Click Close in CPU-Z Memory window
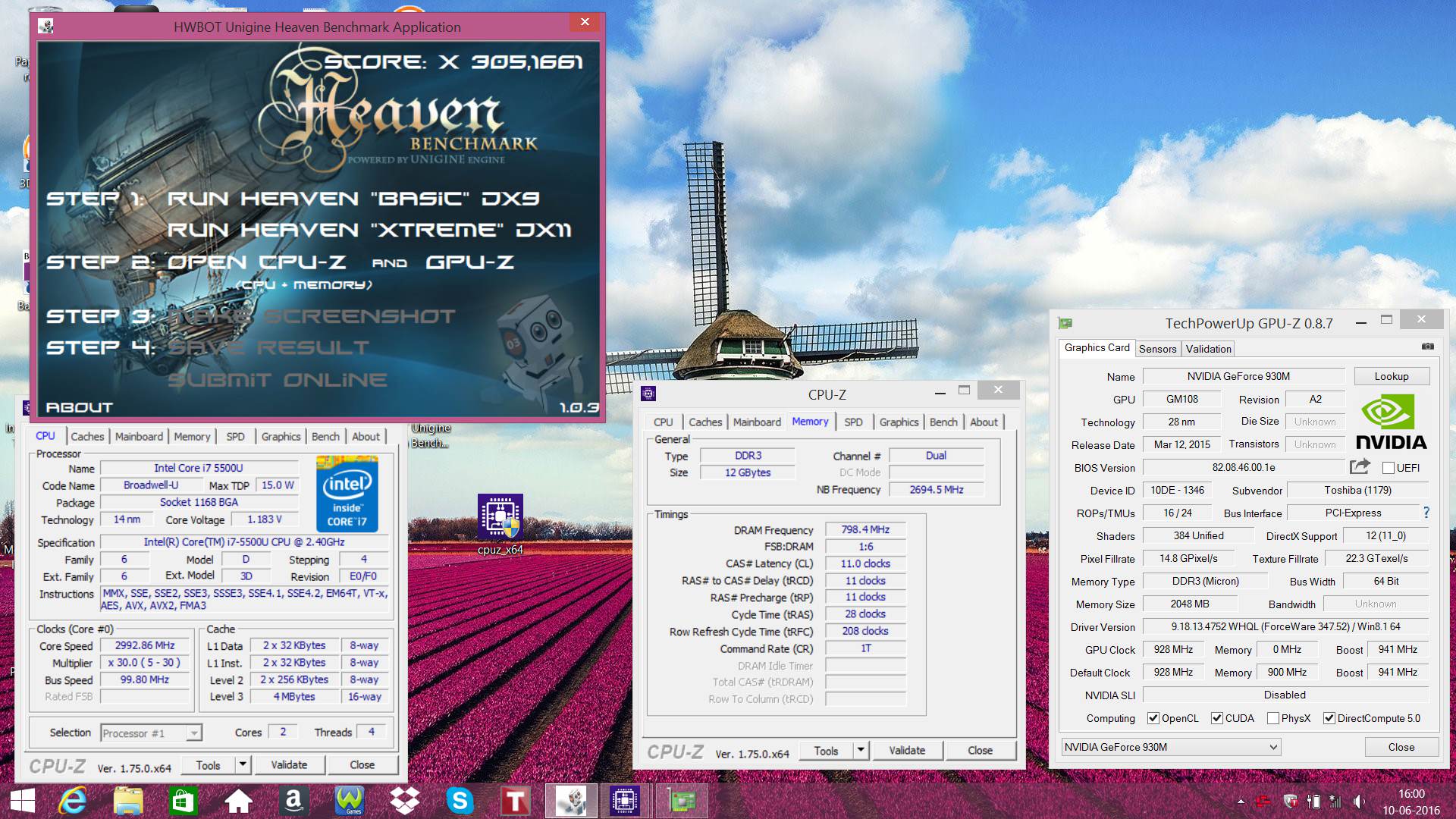 click(x=980, y=750)
